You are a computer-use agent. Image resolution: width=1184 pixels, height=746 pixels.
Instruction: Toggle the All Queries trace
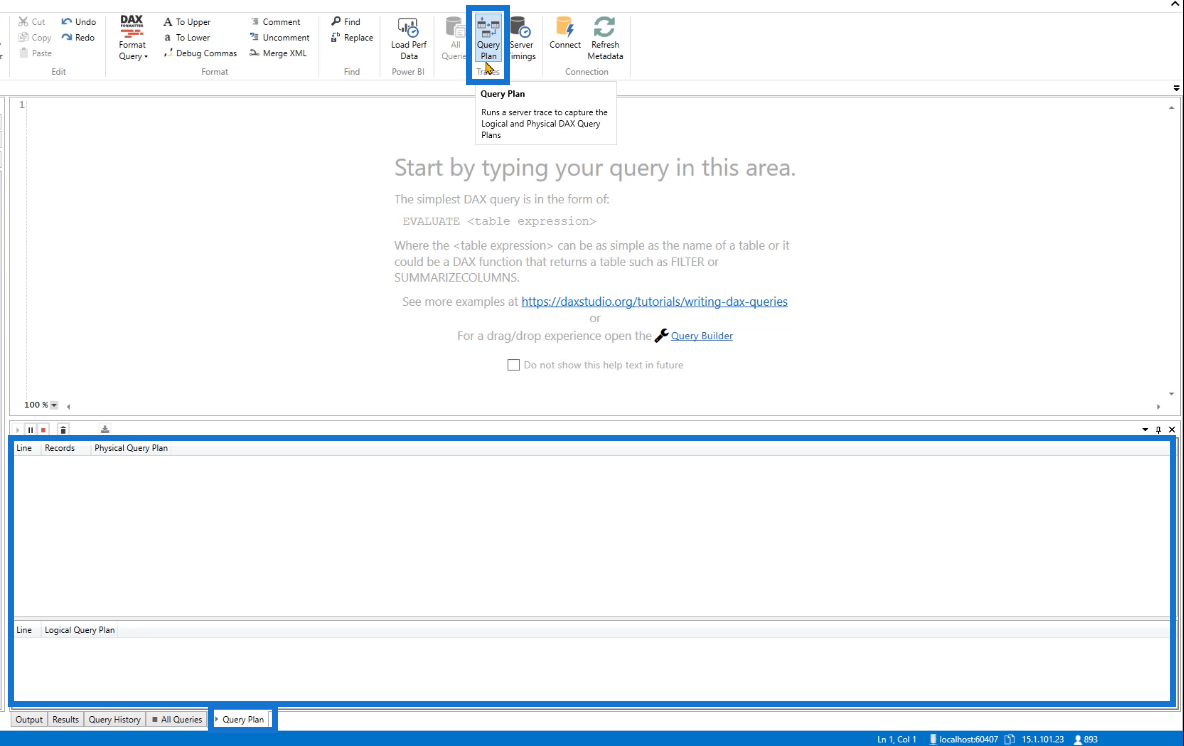[455, 39]
